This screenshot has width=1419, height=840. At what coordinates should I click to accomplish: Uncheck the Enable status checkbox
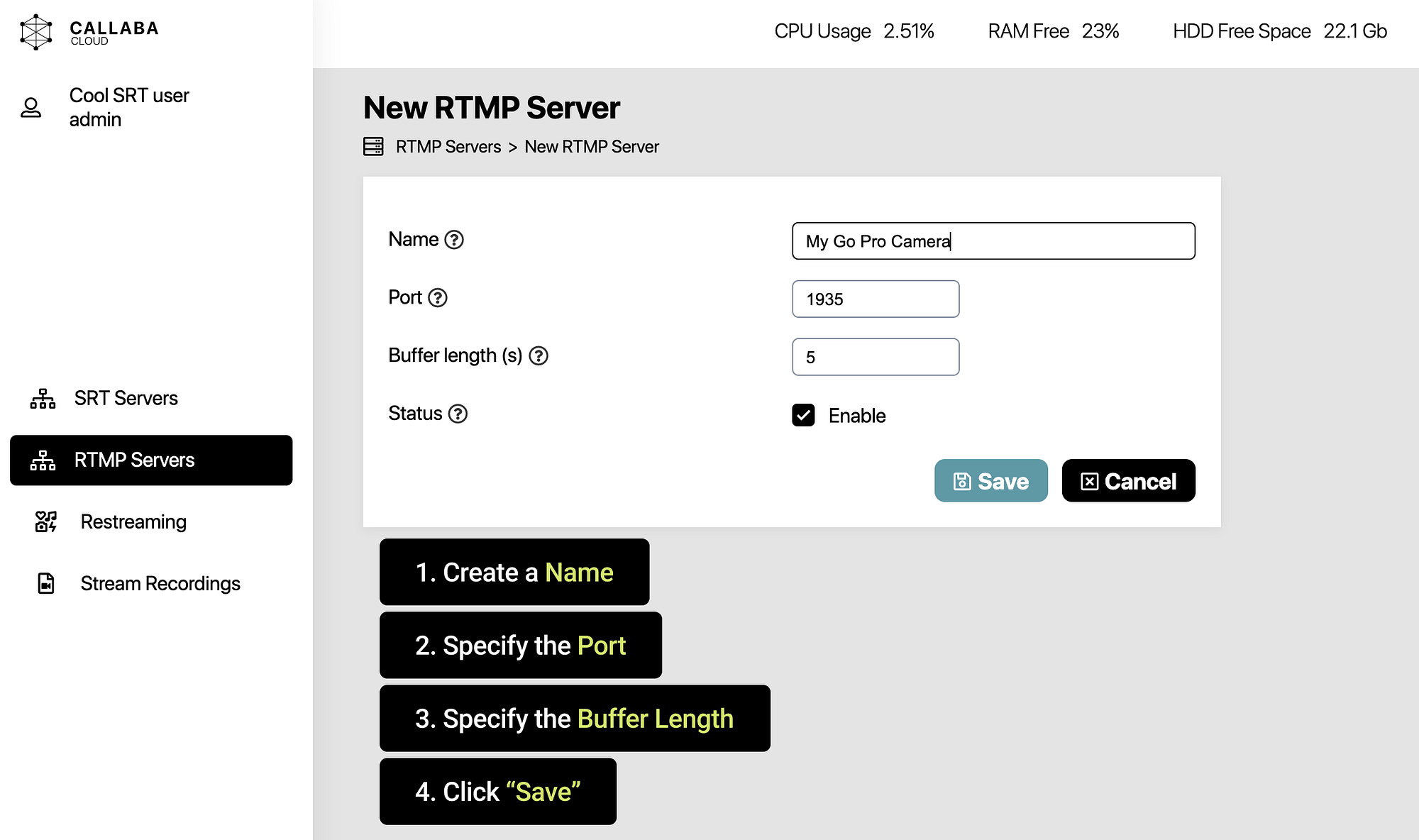803,415
